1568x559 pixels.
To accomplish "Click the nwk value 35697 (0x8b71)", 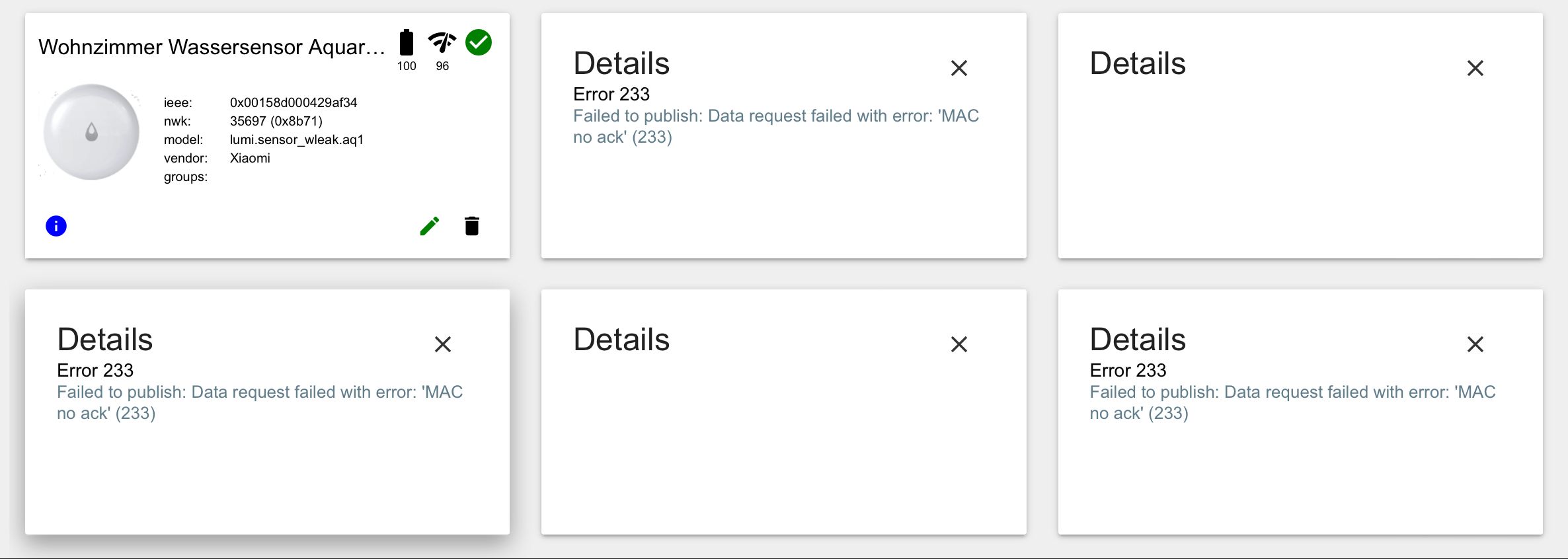I will pos(276,121).
